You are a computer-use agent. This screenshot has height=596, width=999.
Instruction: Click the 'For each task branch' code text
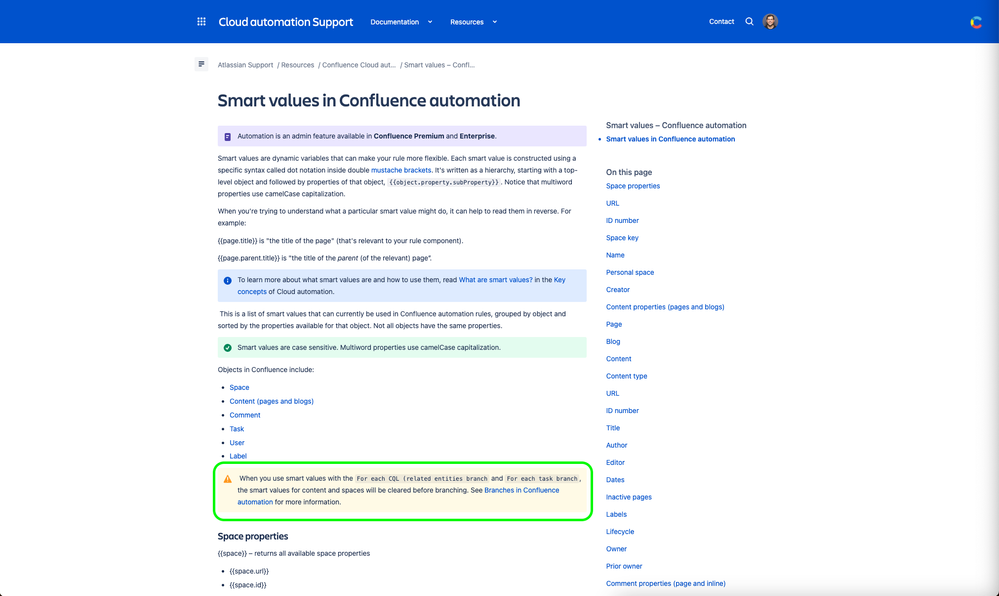click(542, 479)
